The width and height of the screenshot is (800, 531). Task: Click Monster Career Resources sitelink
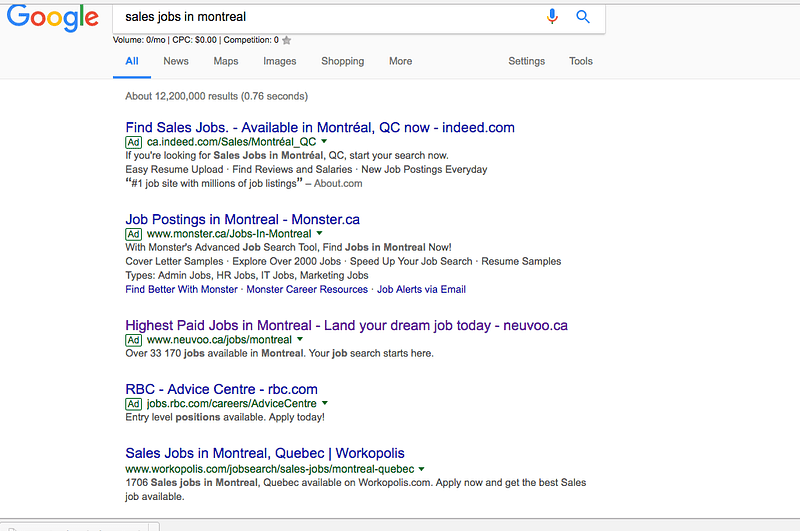307,289
